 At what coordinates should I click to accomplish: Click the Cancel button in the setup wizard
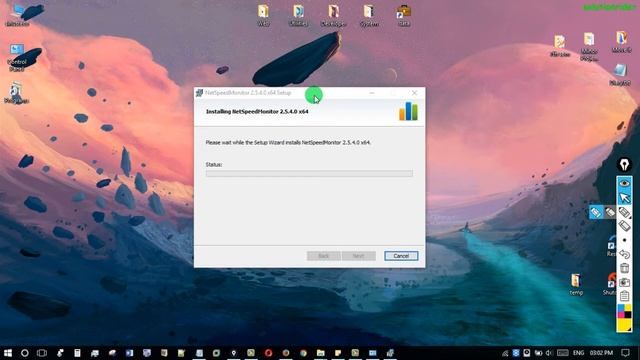401,256
